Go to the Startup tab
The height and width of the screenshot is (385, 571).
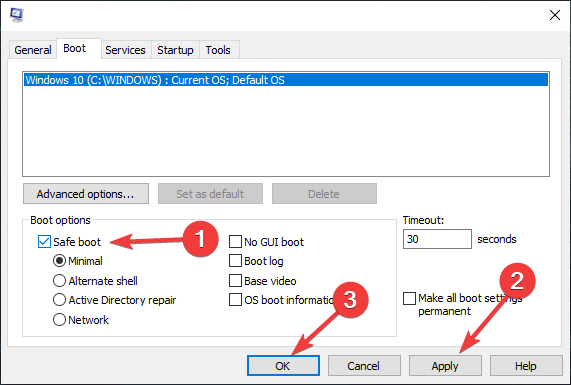pos(175,50)
